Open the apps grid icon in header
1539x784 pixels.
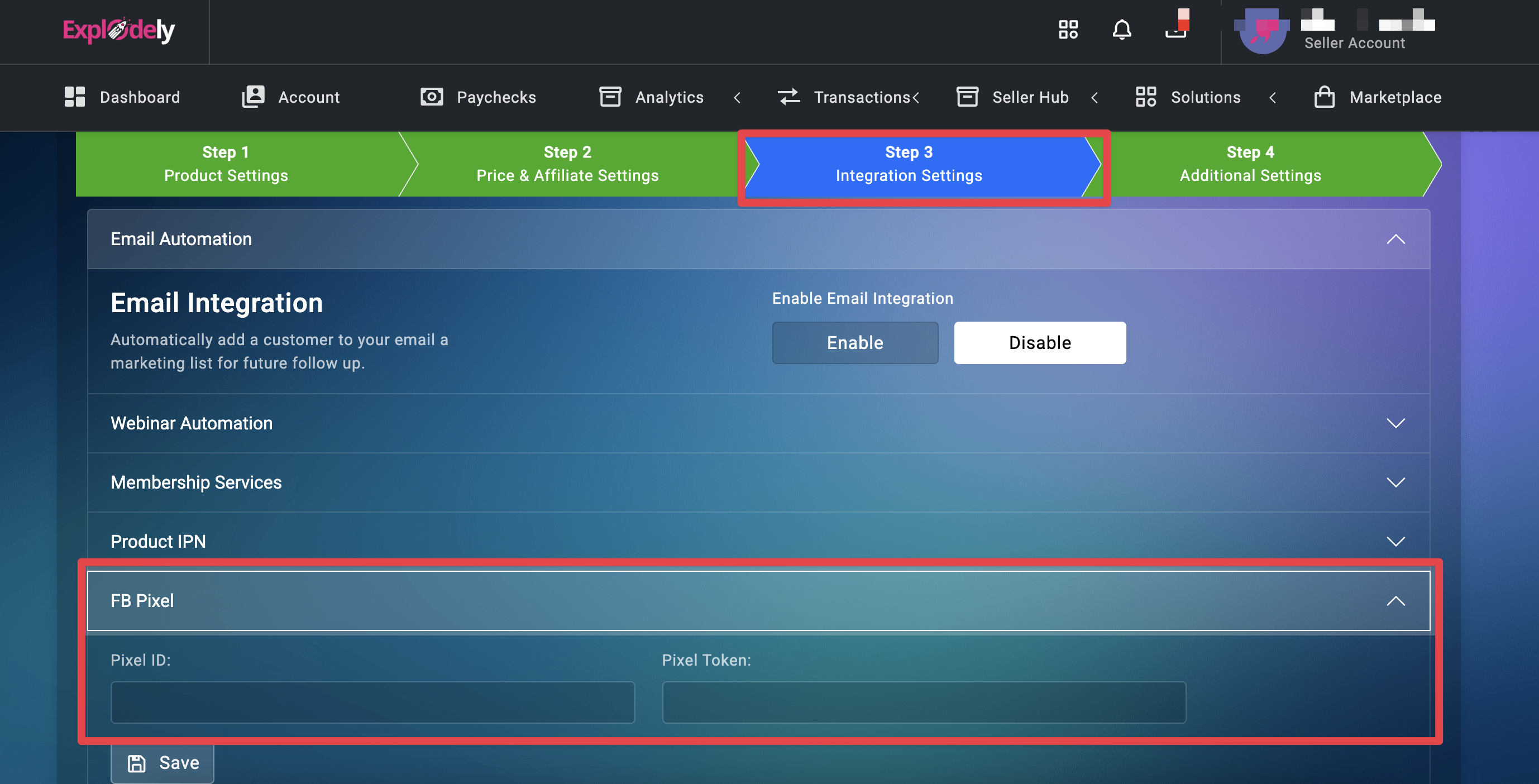click(1068, 29)
